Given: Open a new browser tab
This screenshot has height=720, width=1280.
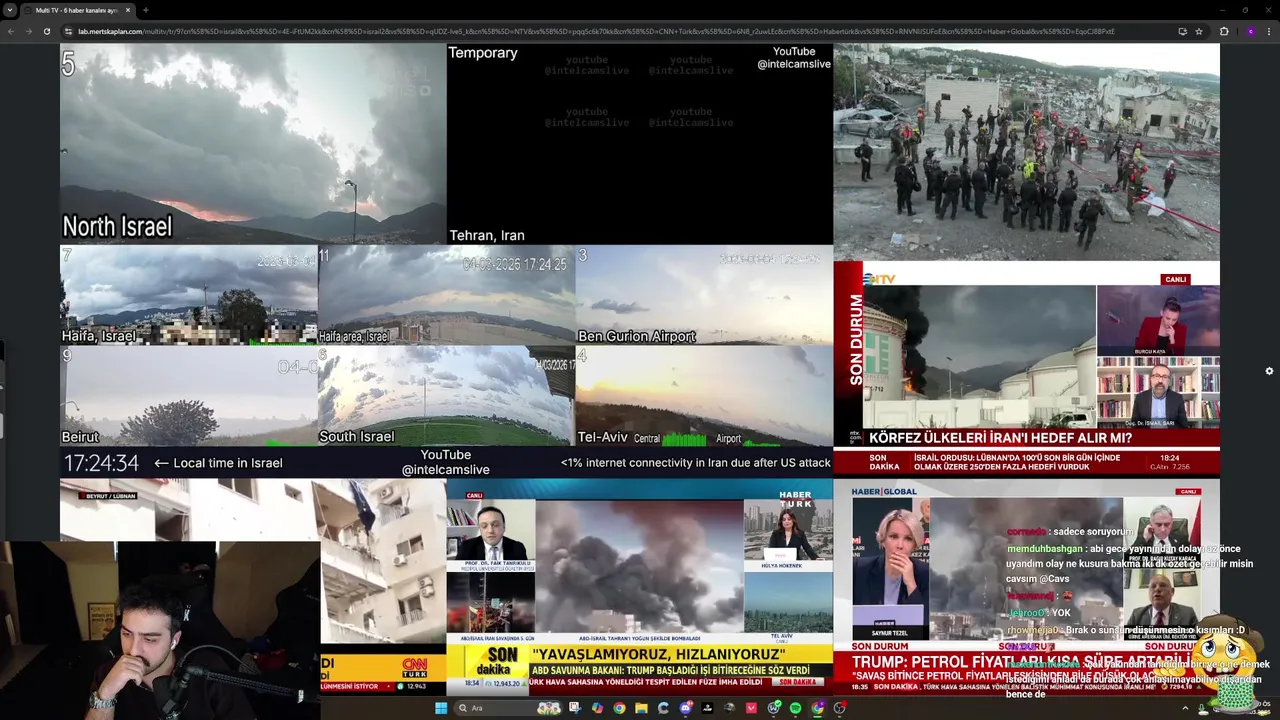Looking at the screenshot, I should [x=145, y=10].
